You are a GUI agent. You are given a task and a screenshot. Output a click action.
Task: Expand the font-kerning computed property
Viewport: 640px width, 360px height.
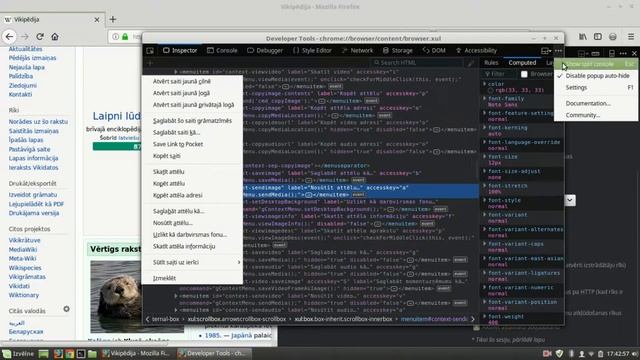click(485, 128)
